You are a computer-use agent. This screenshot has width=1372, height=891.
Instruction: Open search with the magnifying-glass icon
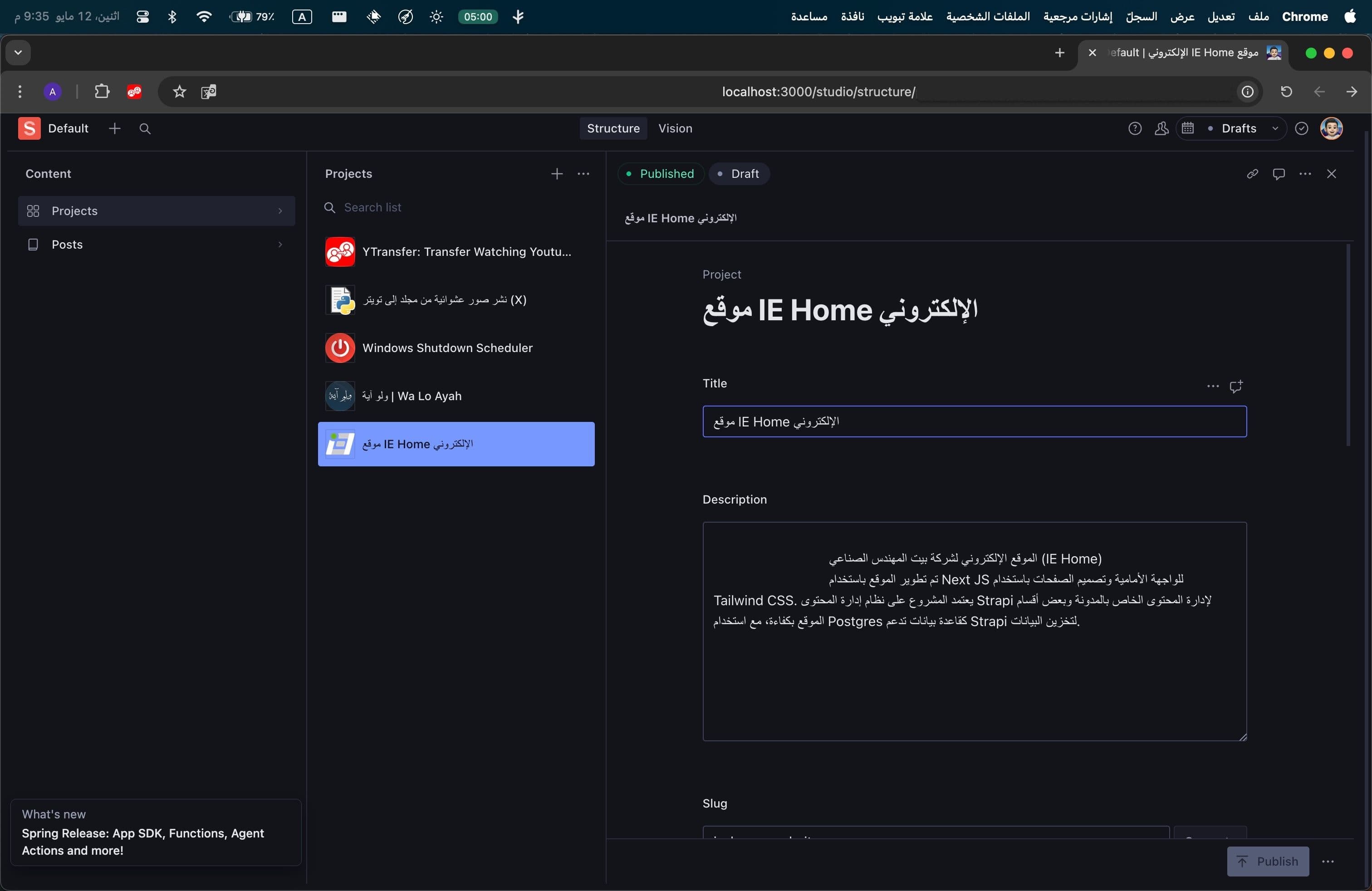pyautogui.click(x=145, y=128)
